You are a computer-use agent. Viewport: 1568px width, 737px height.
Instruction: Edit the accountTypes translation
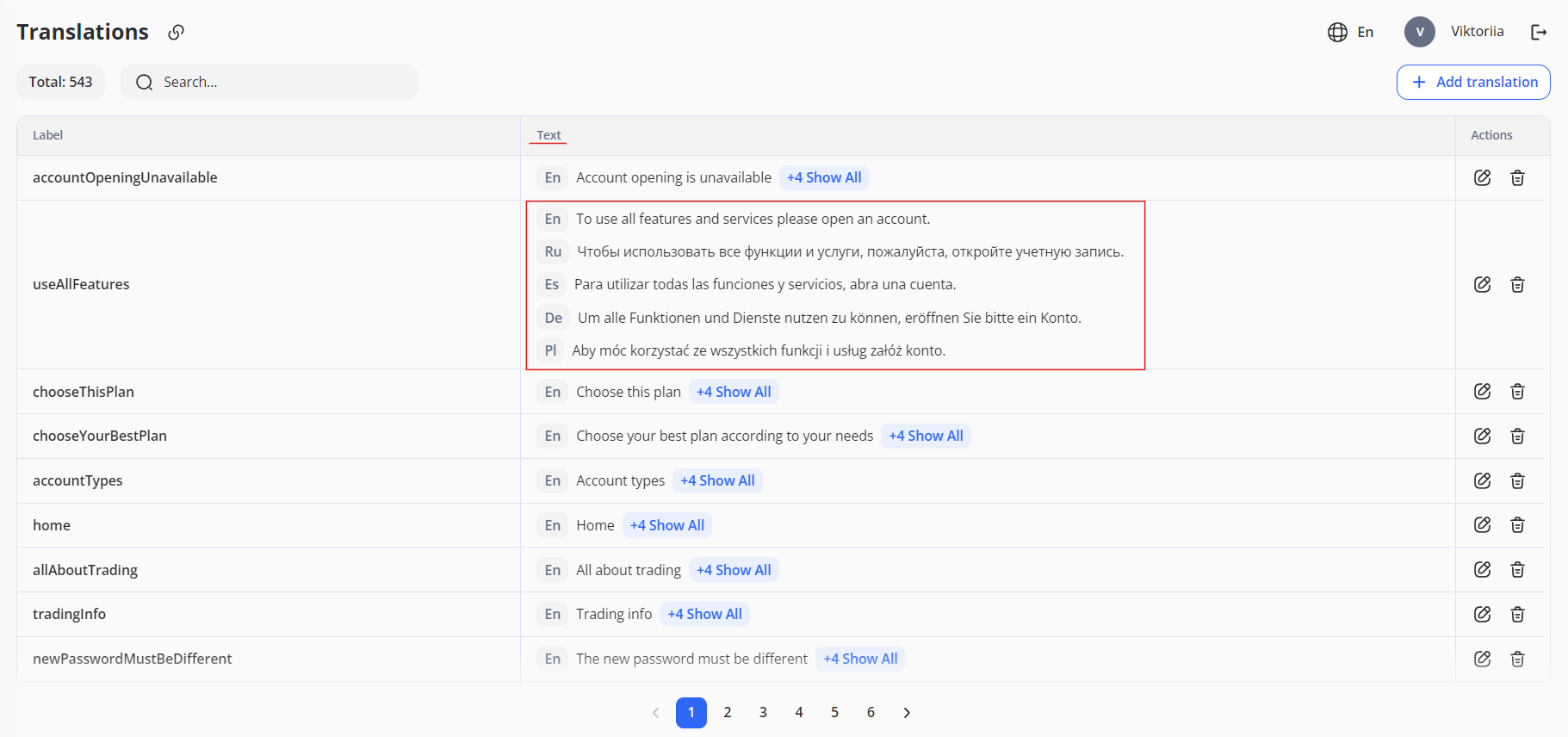(x=1482, y=480)
